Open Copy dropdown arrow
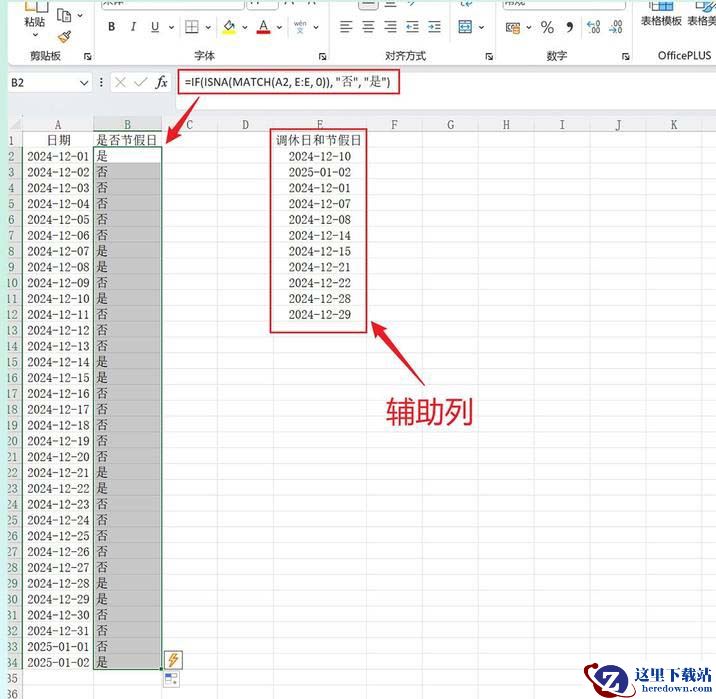Screen dimensions: 716x699 (x=80, y=16)
